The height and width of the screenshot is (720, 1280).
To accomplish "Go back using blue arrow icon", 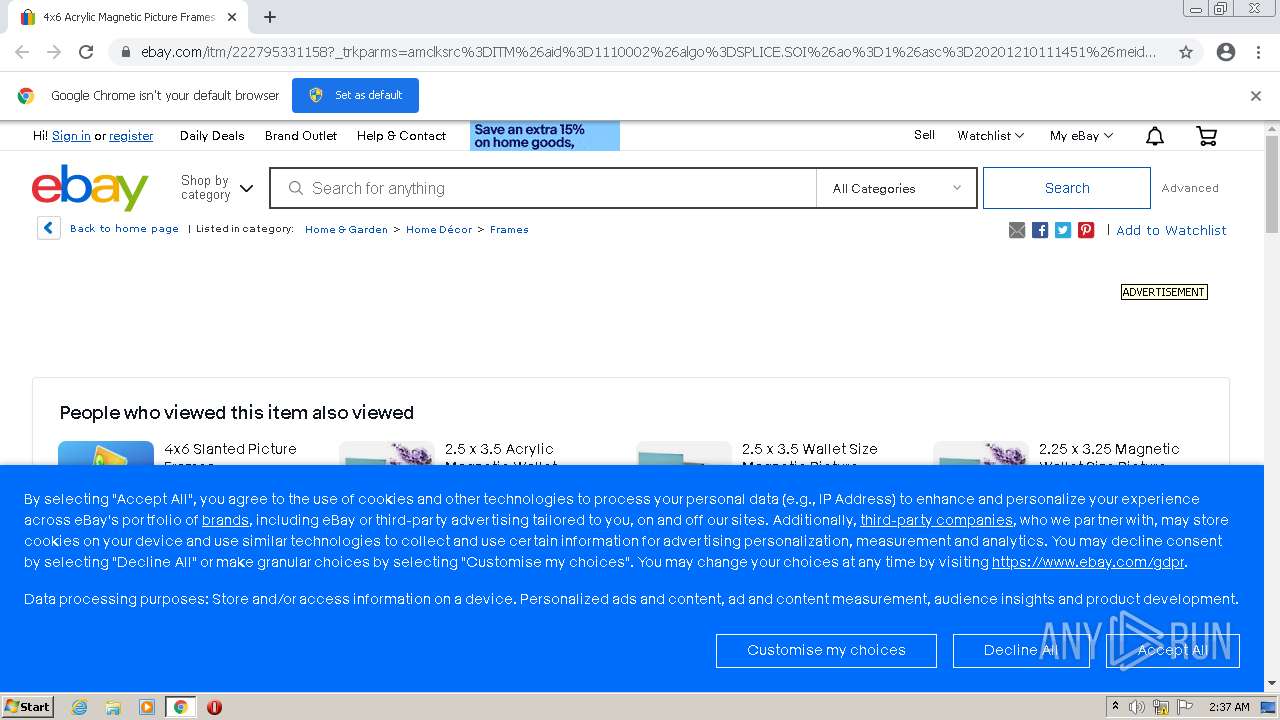I will coord(49,228).
